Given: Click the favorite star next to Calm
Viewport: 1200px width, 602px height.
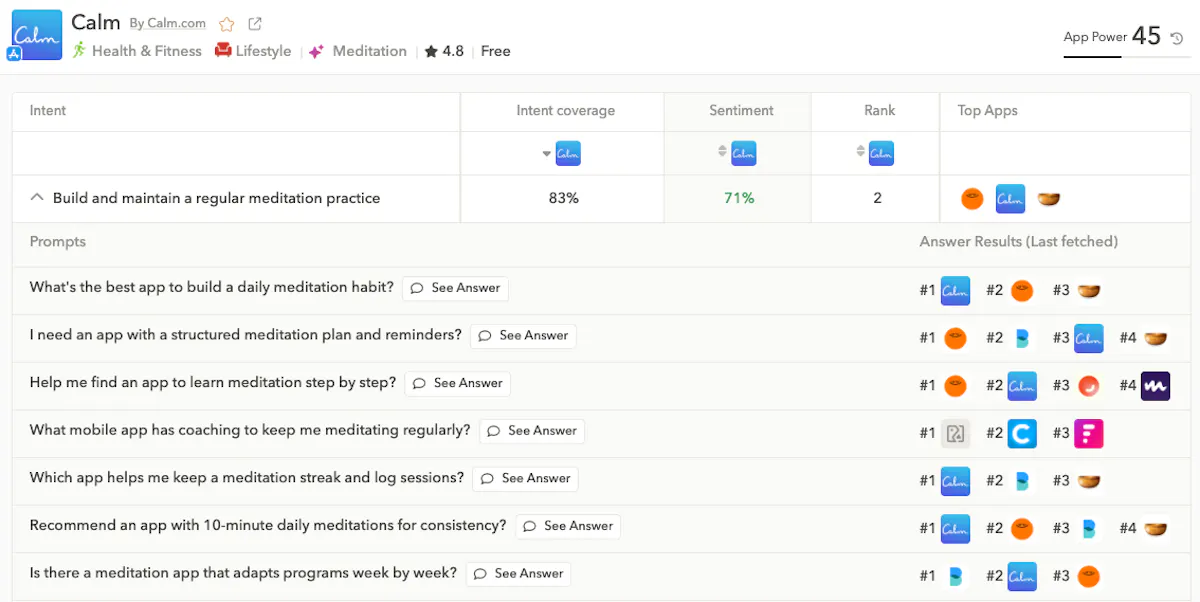Looking at the screenshot, I should [x=227, y=24].
